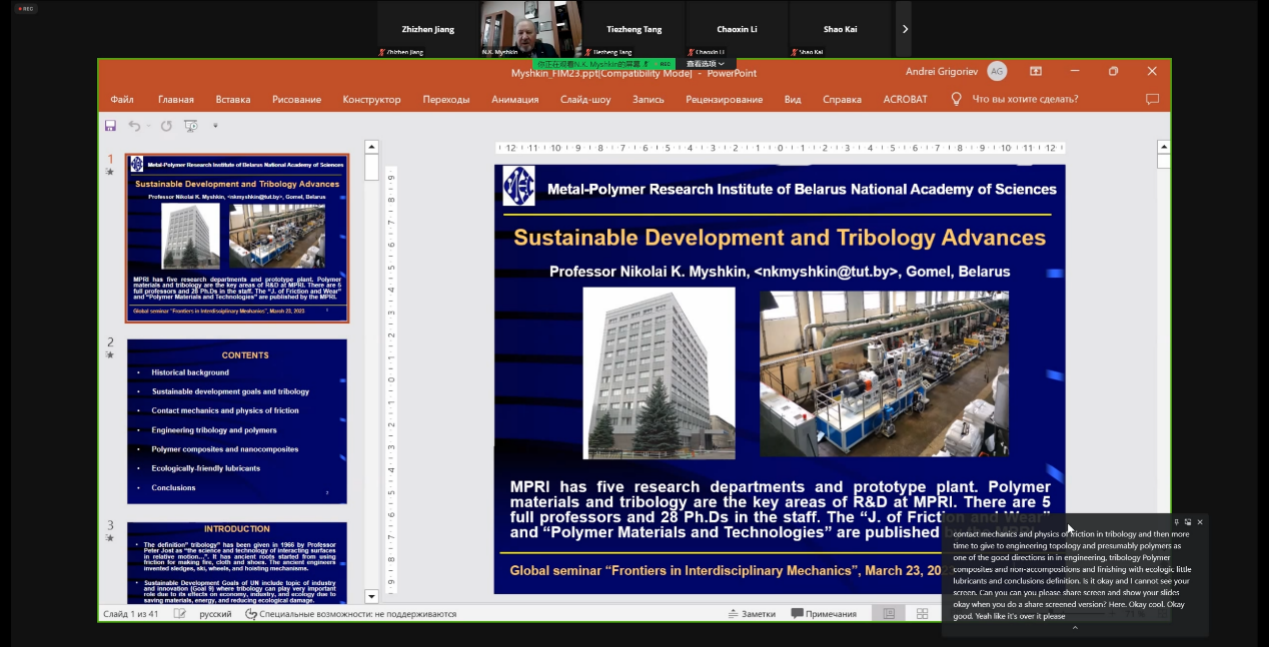Viewport: 1269px width, 647px height.
Task: Expand the Customize Quick Access Toolbar dropdown
Action: (x=215, y=126)
